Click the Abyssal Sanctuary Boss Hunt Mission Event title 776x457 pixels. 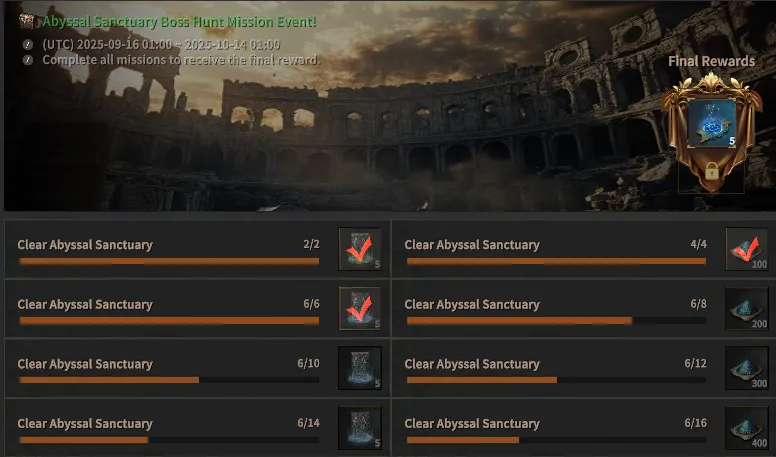[x=179, y=21]
